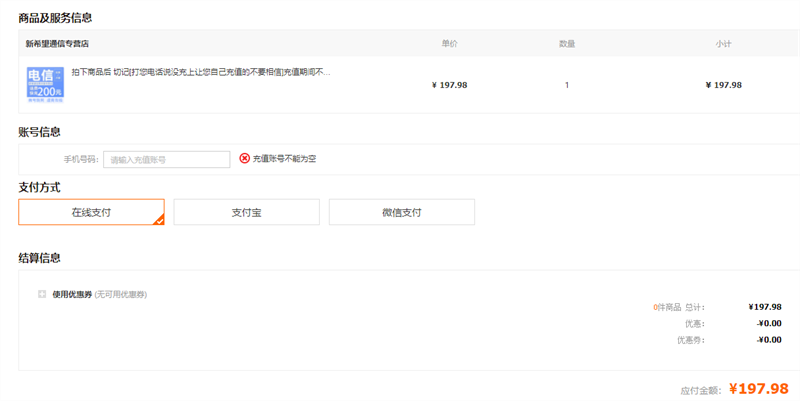
Task: Open the 新希里通信专营店 store link
Action: [57, 44]
